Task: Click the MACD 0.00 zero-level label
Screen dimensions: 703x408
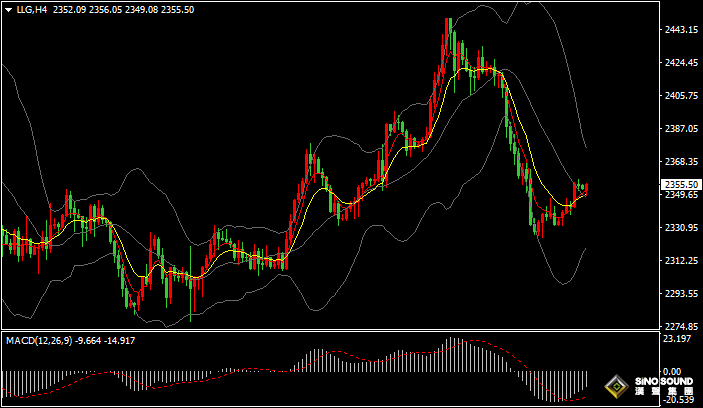Action: point(674,371)
